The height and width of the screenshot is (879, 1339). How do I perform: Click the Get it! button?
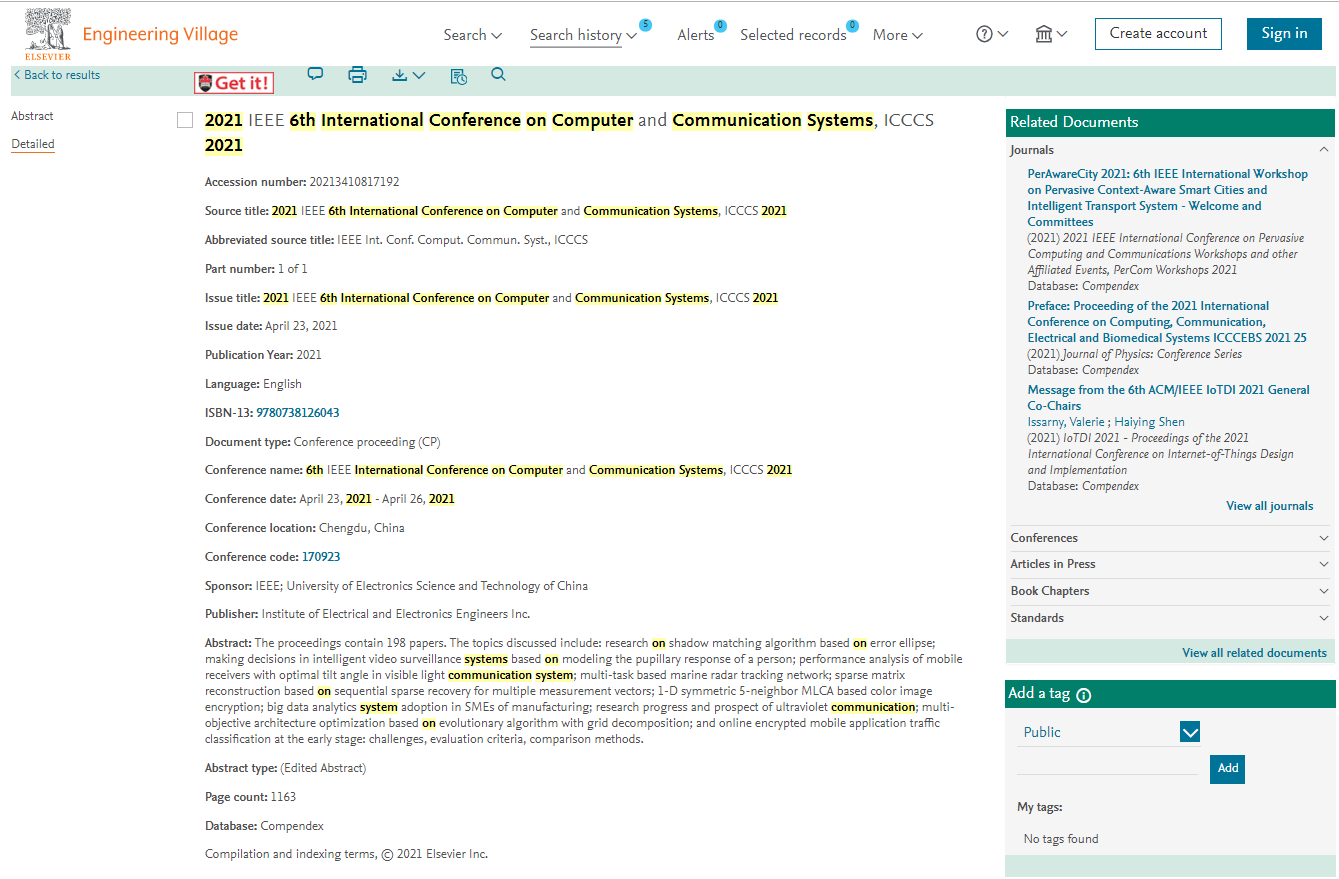coord(234,83)
